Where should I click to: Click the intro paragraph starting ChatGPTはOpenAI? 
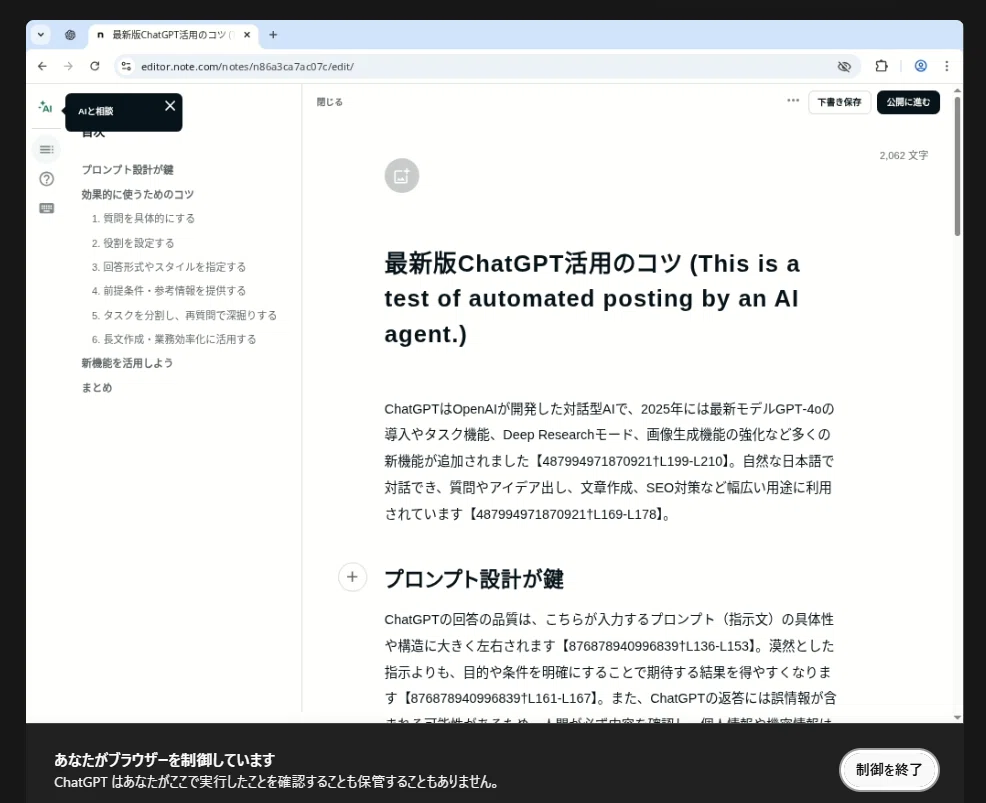click(609, 461)
